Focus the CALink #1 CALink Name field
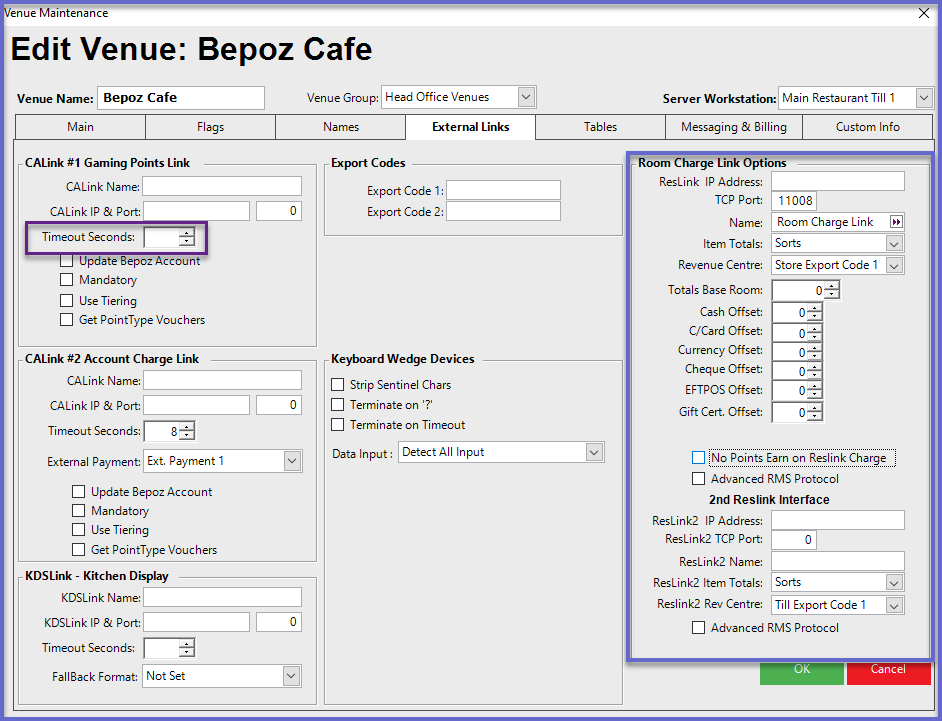The width and height of the screenshot is (942, 721). (x=222, y=186)
